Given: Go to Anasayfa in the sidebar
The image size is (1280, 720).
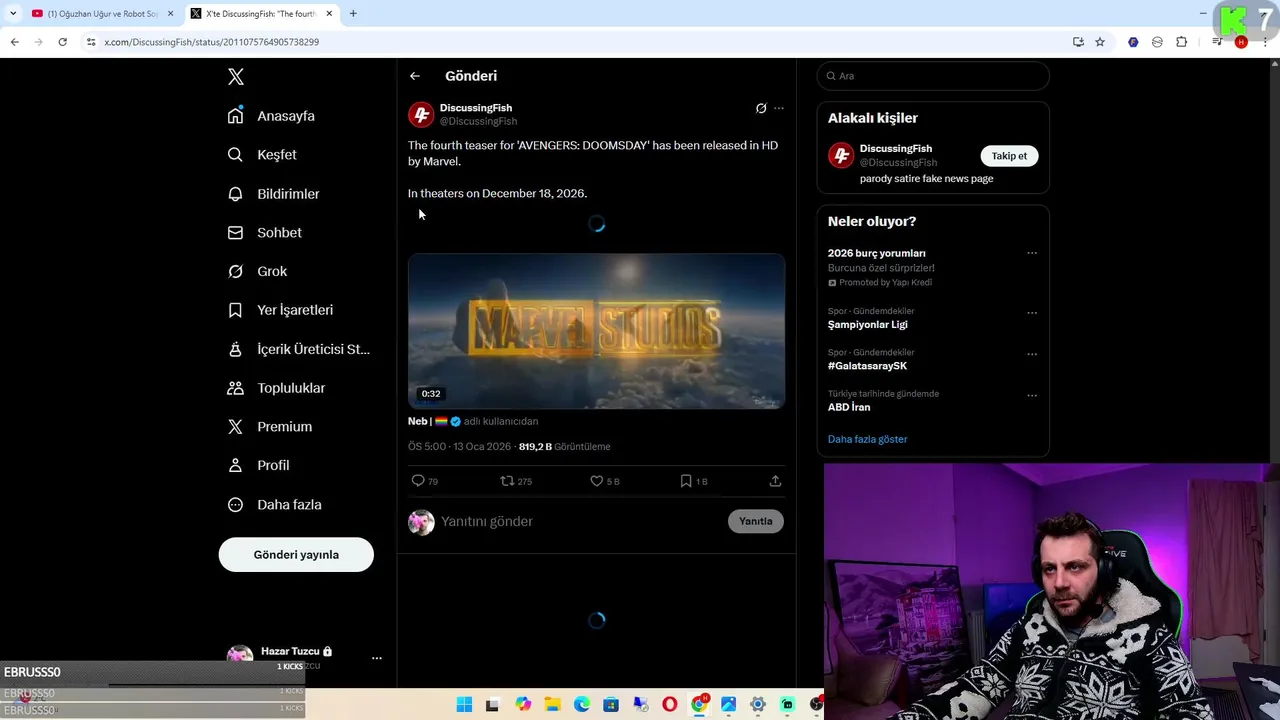Looking at the screenshot, I should click(271, 116).
